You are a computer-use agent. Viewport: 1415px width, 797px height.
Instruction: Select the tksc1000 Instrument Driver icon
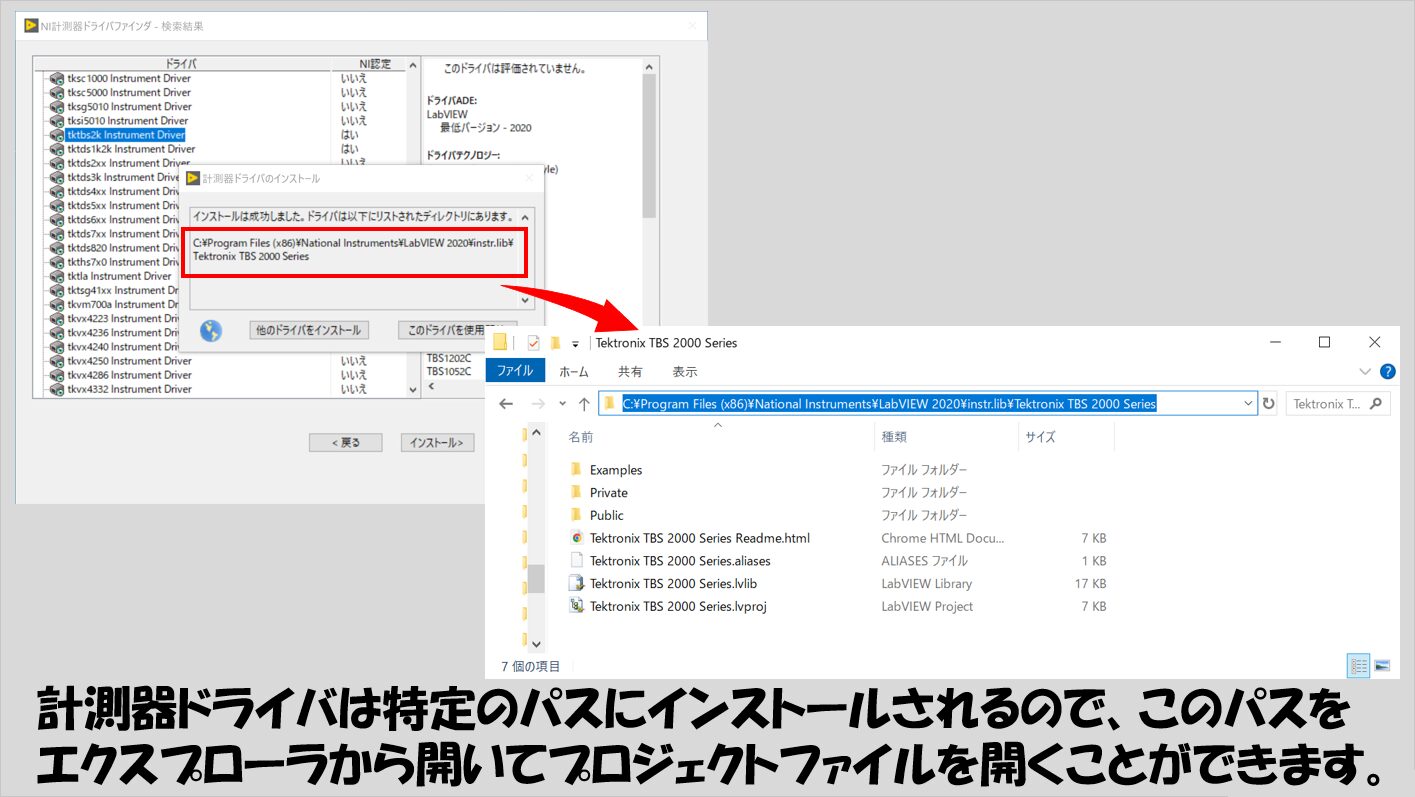[x=56, y=79]
